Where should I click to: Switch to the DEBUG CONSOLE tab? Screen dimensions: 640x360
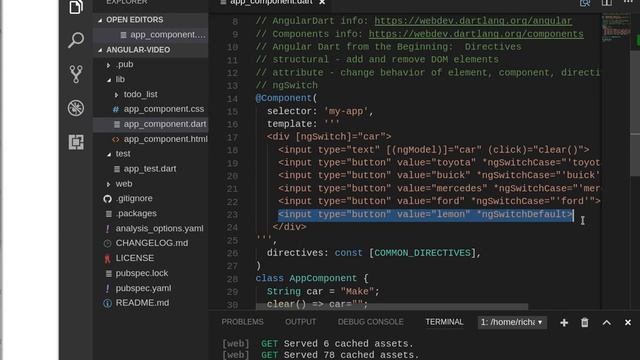(371, 322)
